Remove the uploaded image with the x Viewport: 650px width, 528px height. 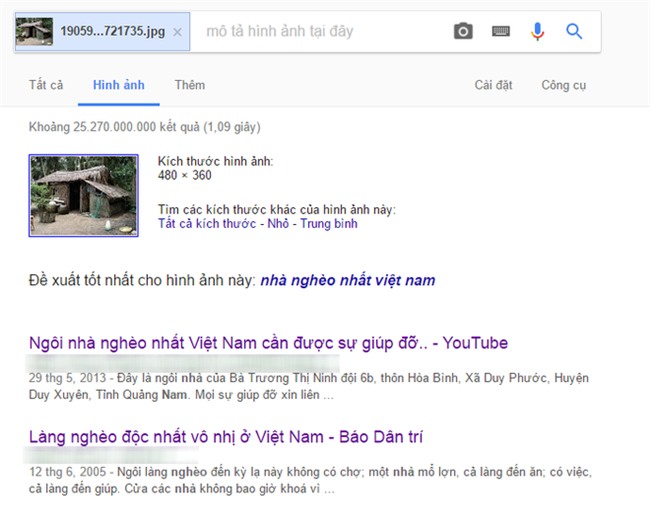pyautogui.click(x=177, y=32)
